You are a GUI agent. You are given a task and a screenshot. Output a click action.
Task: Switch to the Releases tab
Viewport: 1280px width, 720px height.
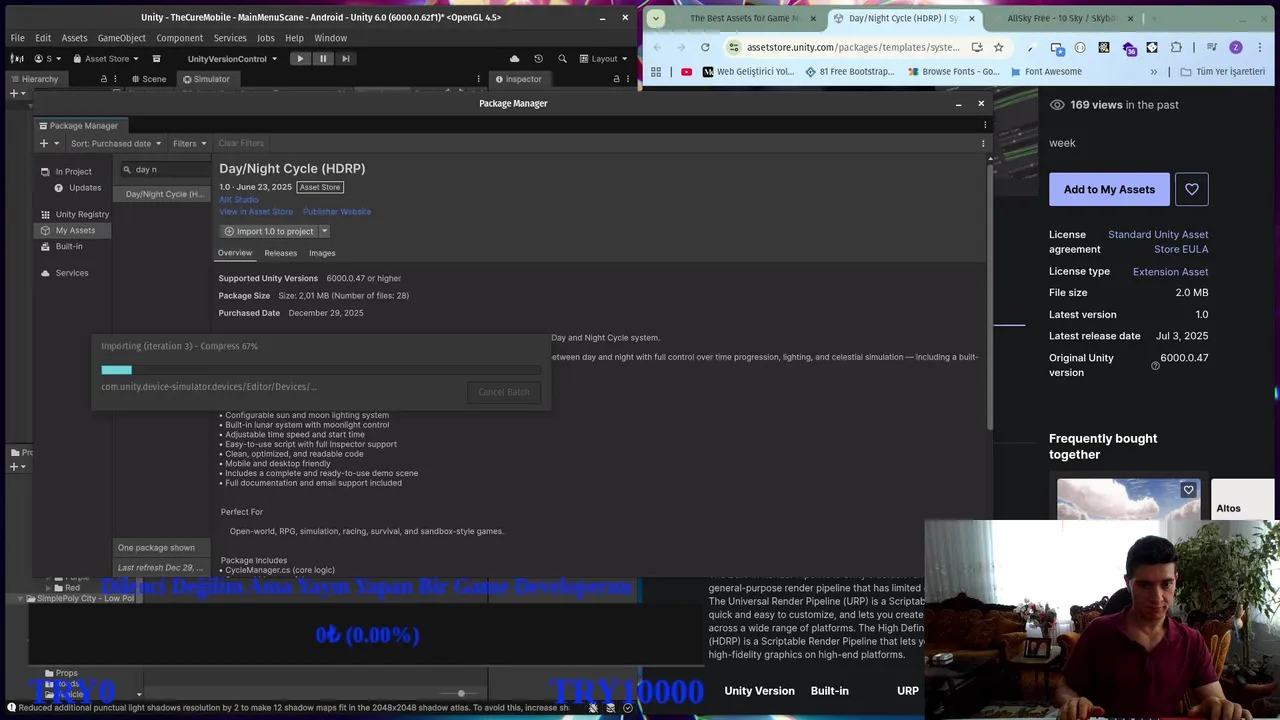[x=280, y=253]
